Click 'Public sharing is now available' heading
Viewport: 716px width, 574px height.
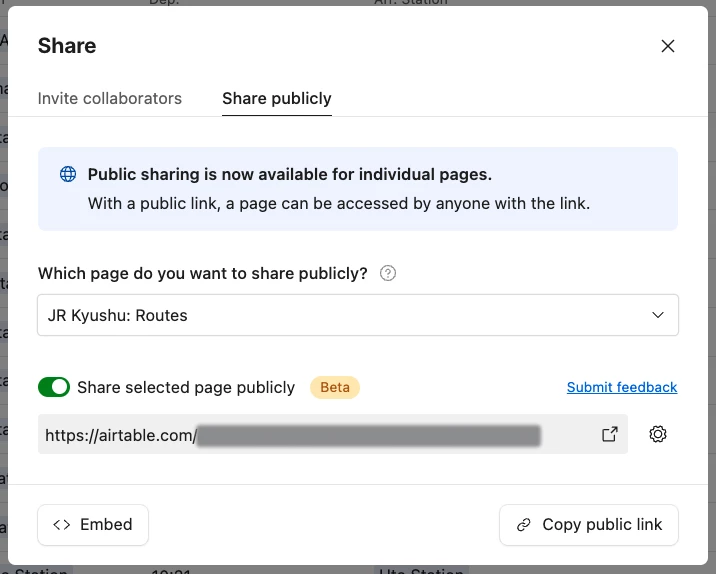click(x=290, y=174)
